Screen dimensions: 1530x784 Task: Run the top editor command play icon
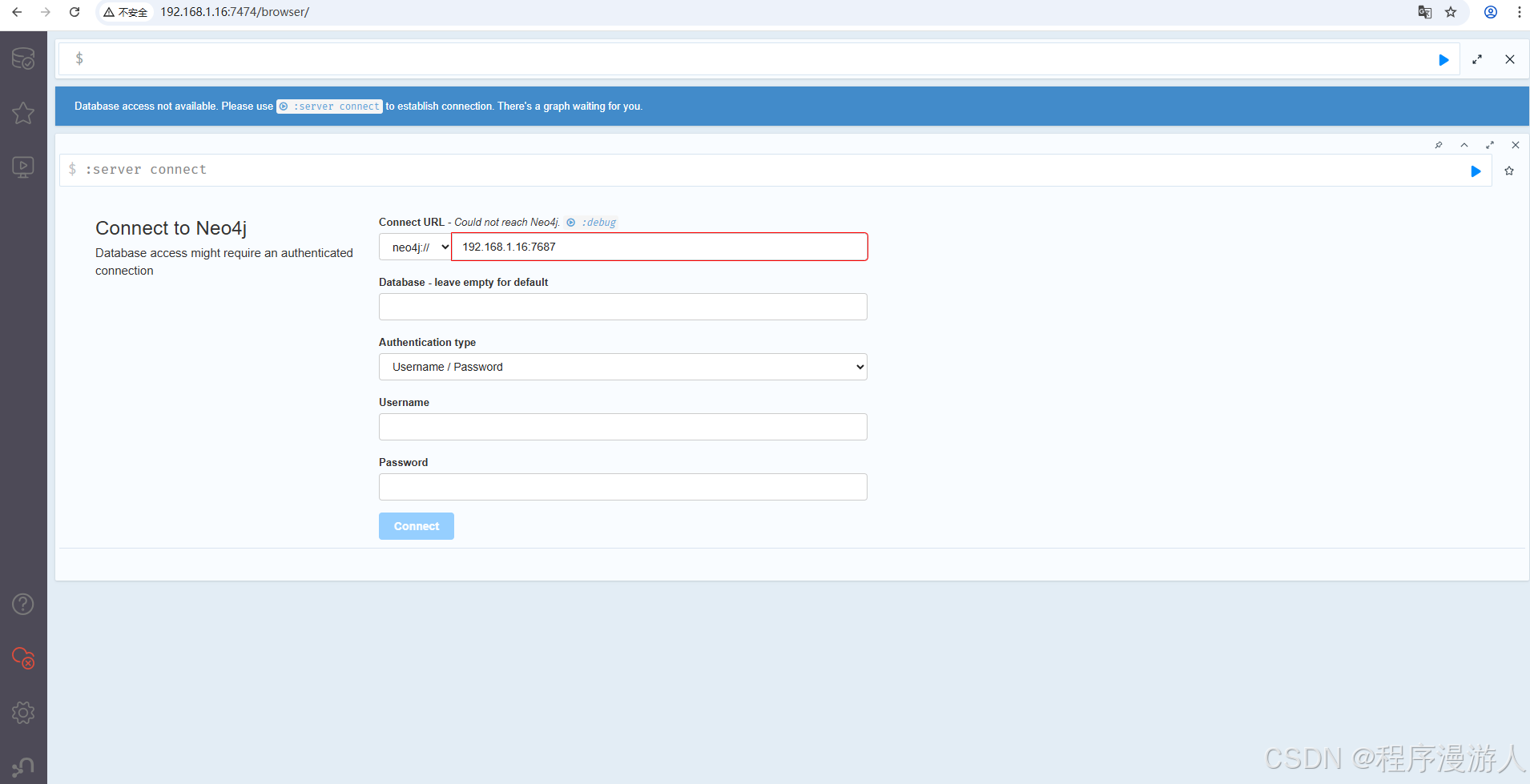(1443, 60)
